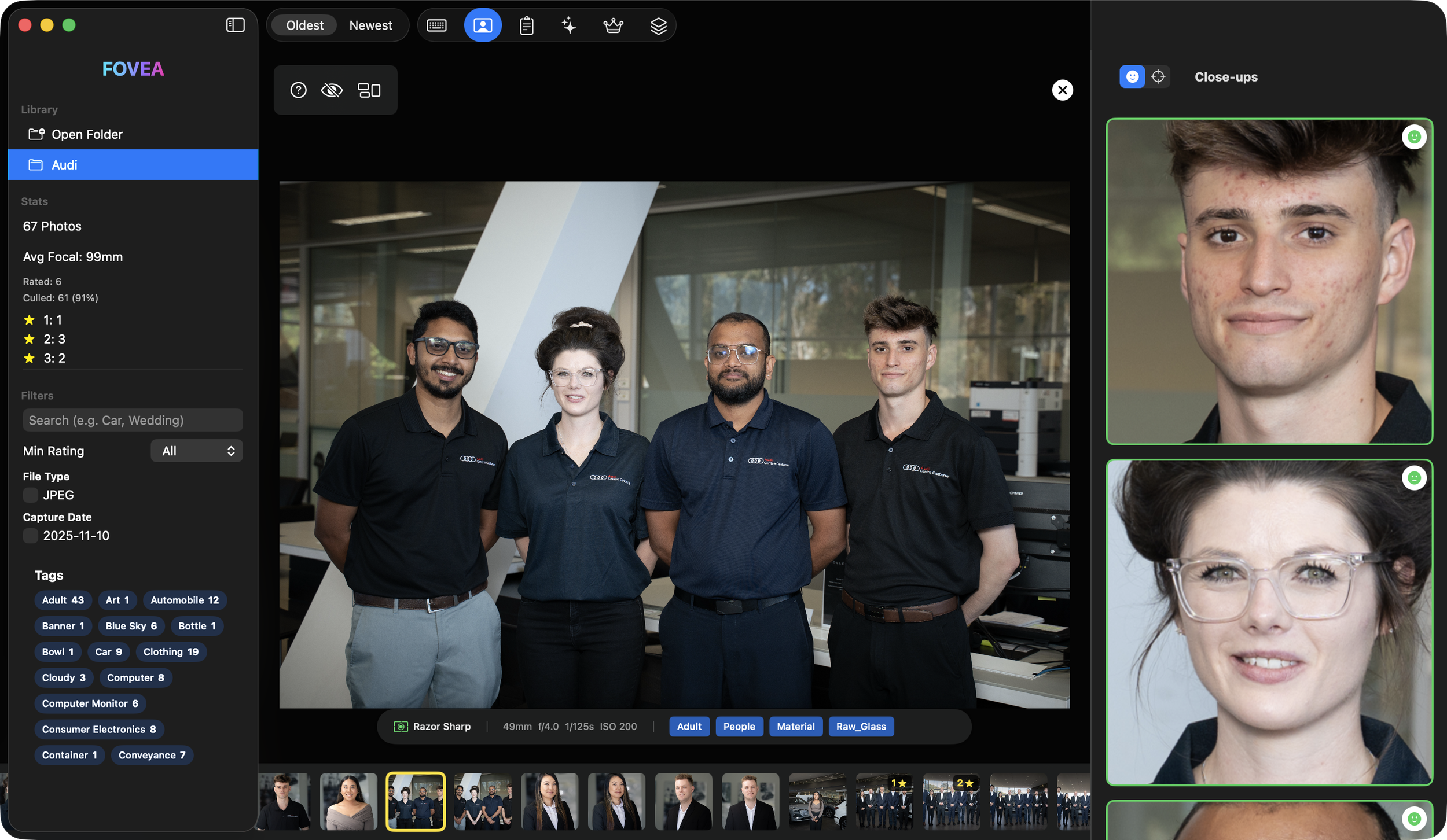This screenshot has width=1447, height=840.
Task: Select the keyboard shortcuts icon in the toolbar
Action: click(x=437, y=25)
